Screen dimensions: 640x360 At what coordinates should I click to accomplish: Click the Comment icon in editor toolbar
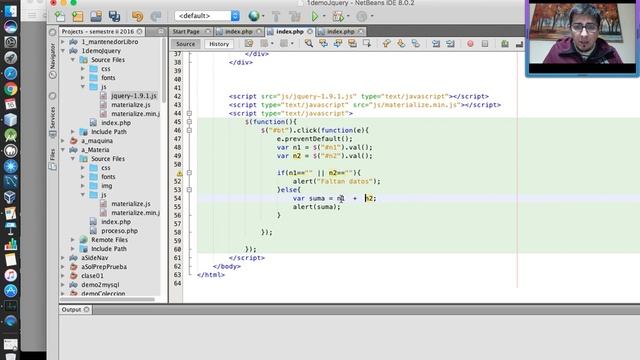(x=505, y=44)
